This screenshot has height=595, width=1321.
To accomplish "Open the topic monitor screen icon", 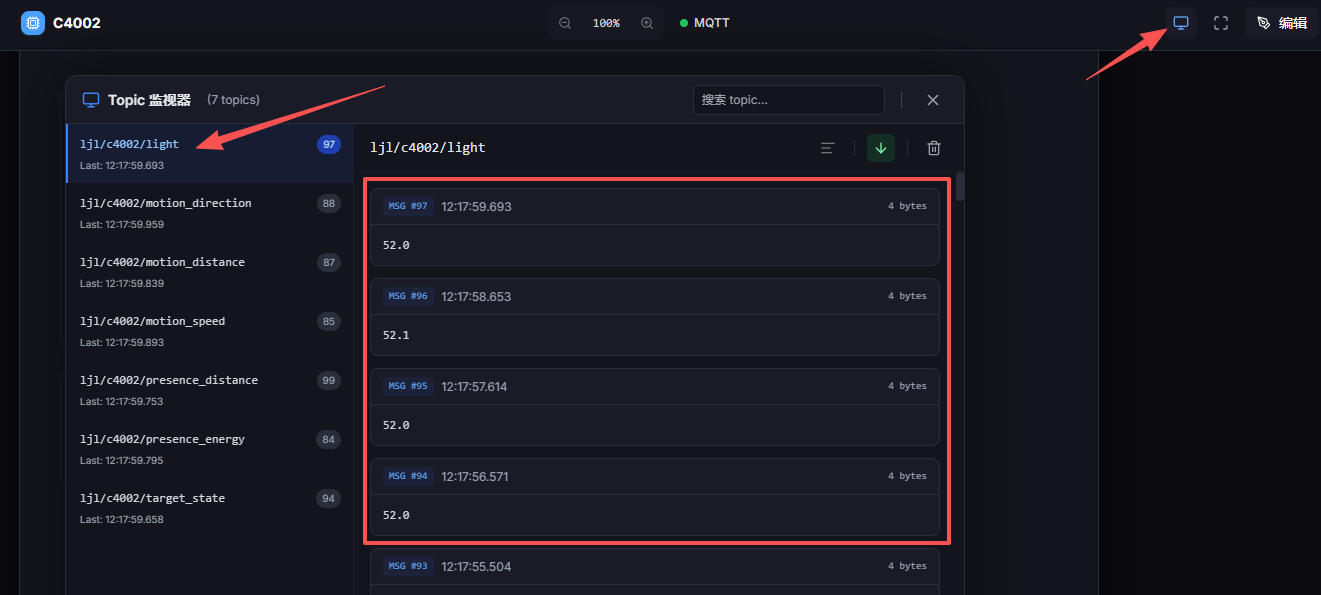I will point(1181,23).
